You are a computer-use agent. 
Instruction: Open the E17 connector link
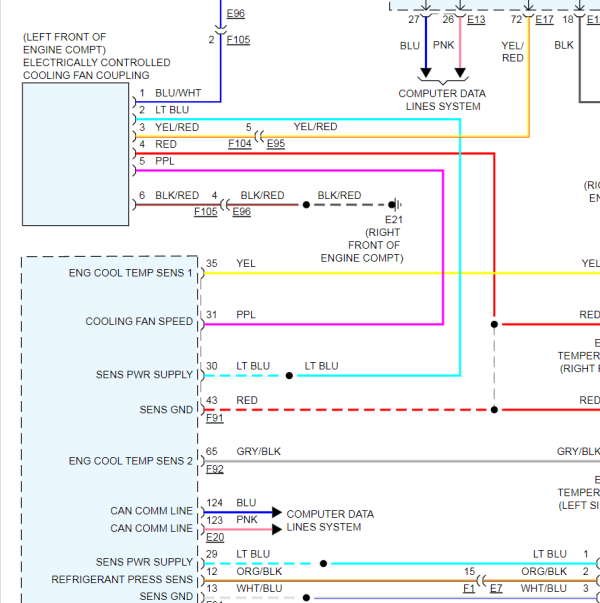544,20
